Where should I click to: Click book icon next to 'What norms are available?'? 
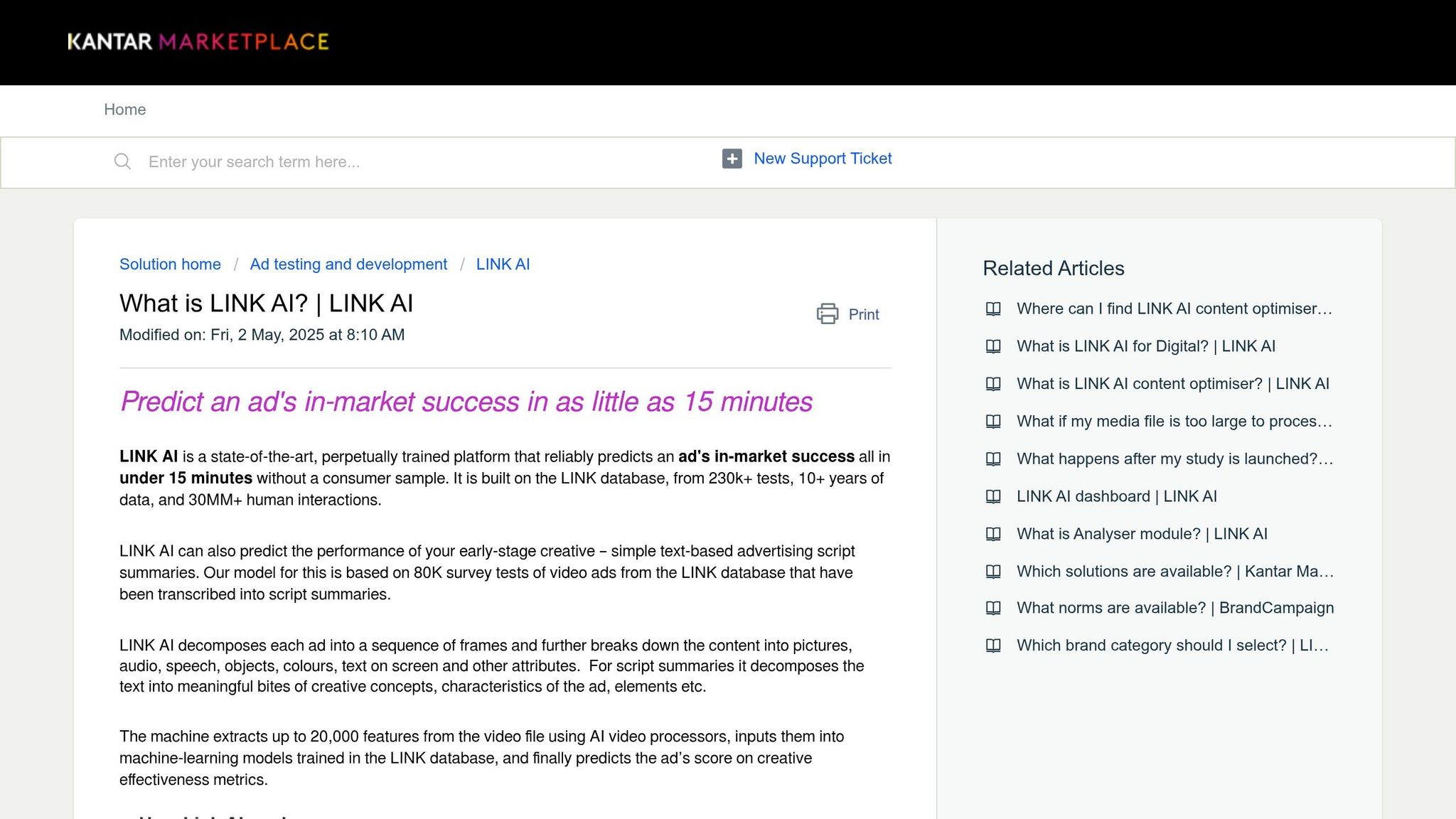[993, 608]
